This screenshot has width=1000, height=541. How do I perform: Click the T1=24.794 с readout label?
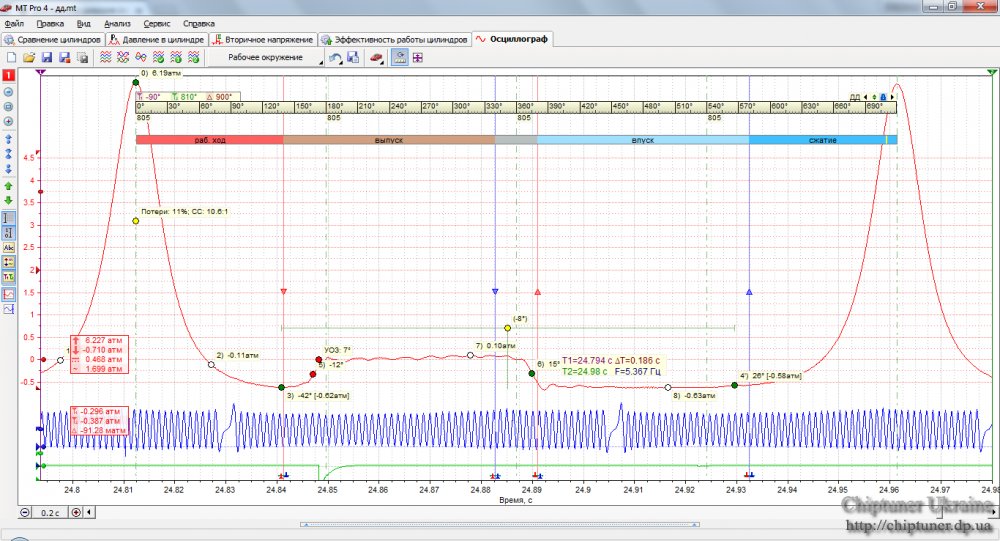(x=587, y=360)
